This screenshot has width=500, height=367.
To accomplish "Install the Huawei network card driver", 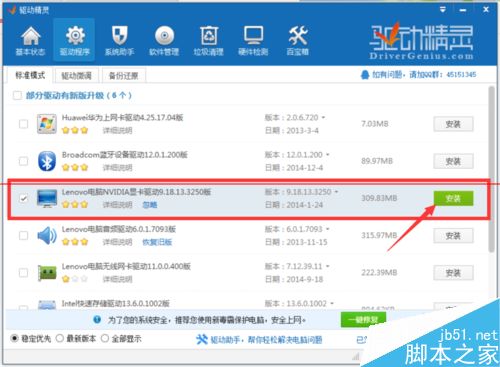I will 453,124.
